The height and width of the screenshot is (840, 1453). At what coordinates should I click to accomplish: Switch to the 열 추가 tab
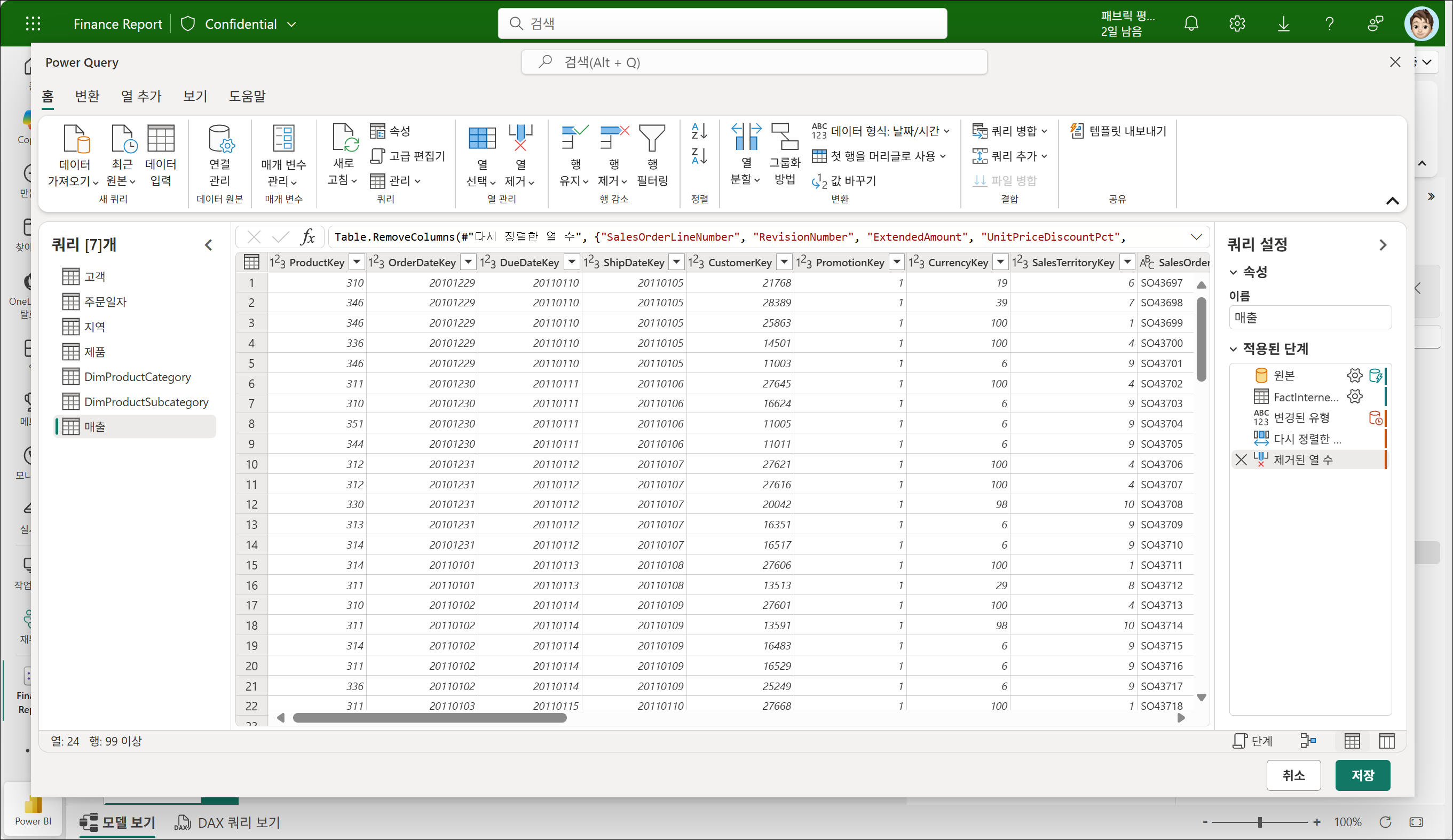pyautogui.click(x=141, y=96)
